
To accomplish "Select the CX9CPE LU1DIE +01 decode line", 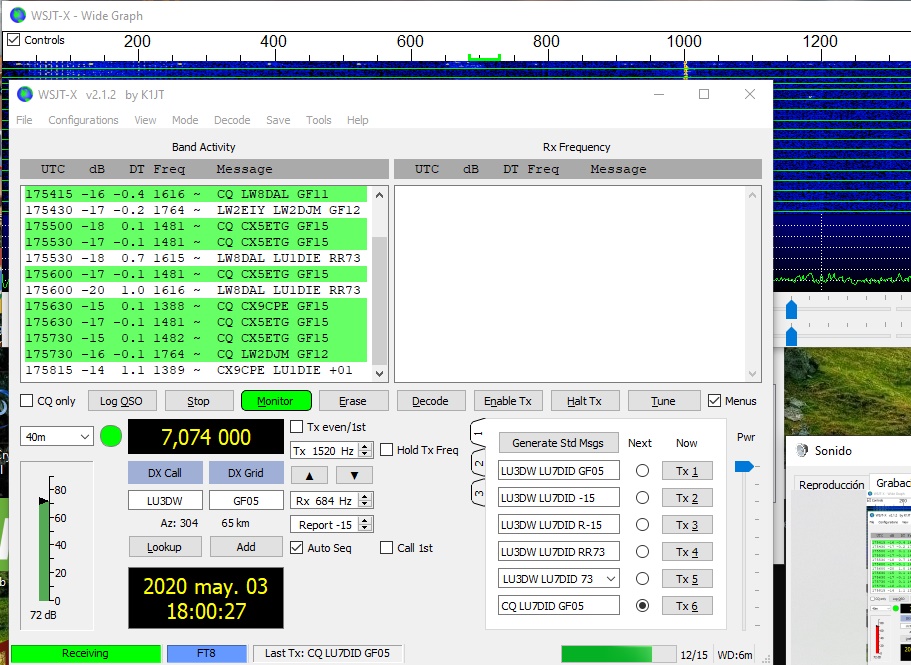I will click(196, 370).
